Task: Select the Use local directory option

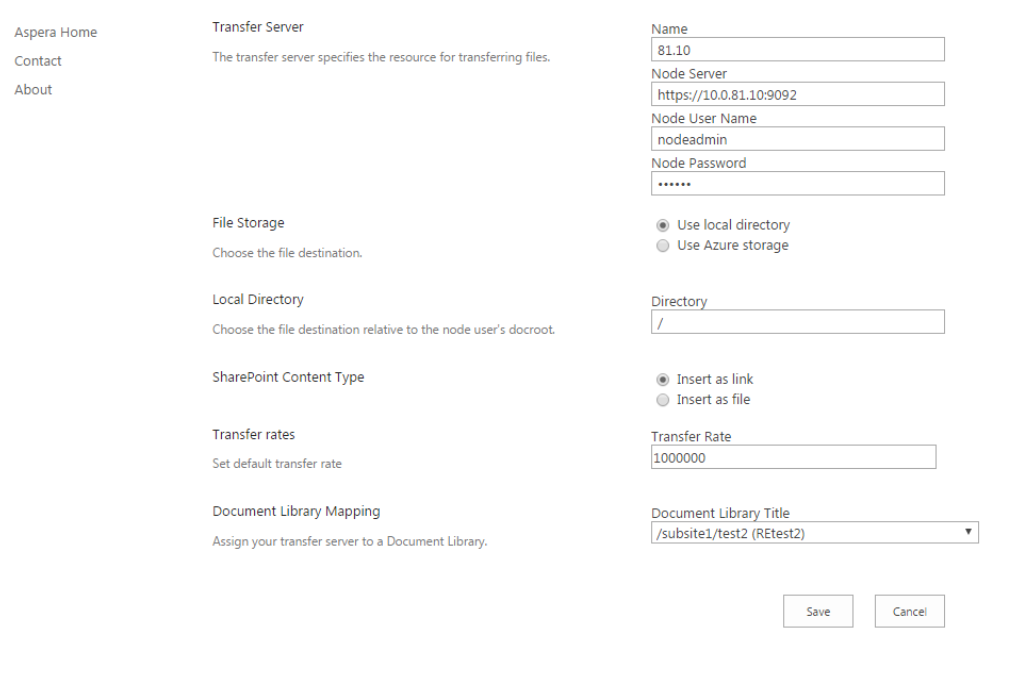Action: pyautogui.click(x=662, y=225)
